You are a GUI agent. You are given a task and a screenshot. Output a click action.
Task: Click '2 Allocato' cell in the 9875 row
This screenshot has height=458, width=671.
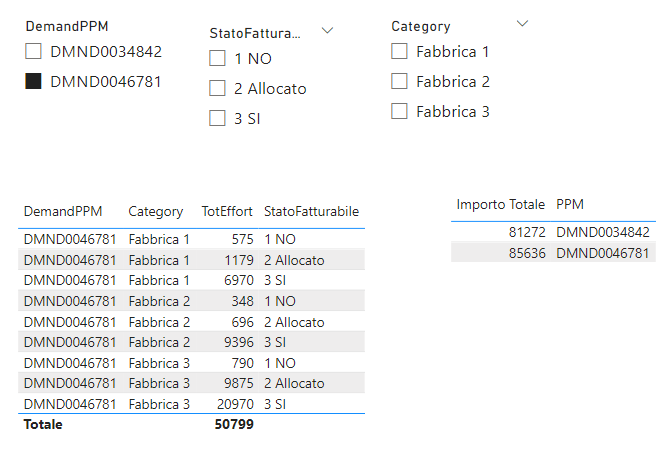[x=294, y=384]
